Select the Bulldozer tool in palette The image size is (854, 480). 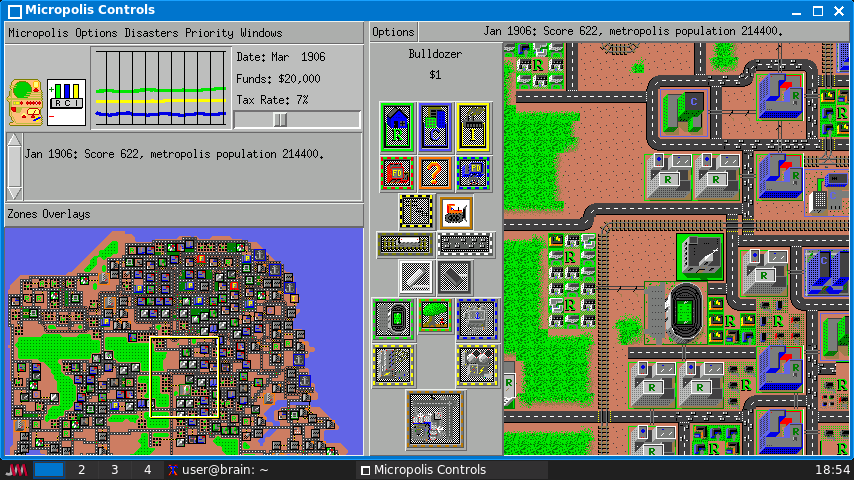(455, 212)
